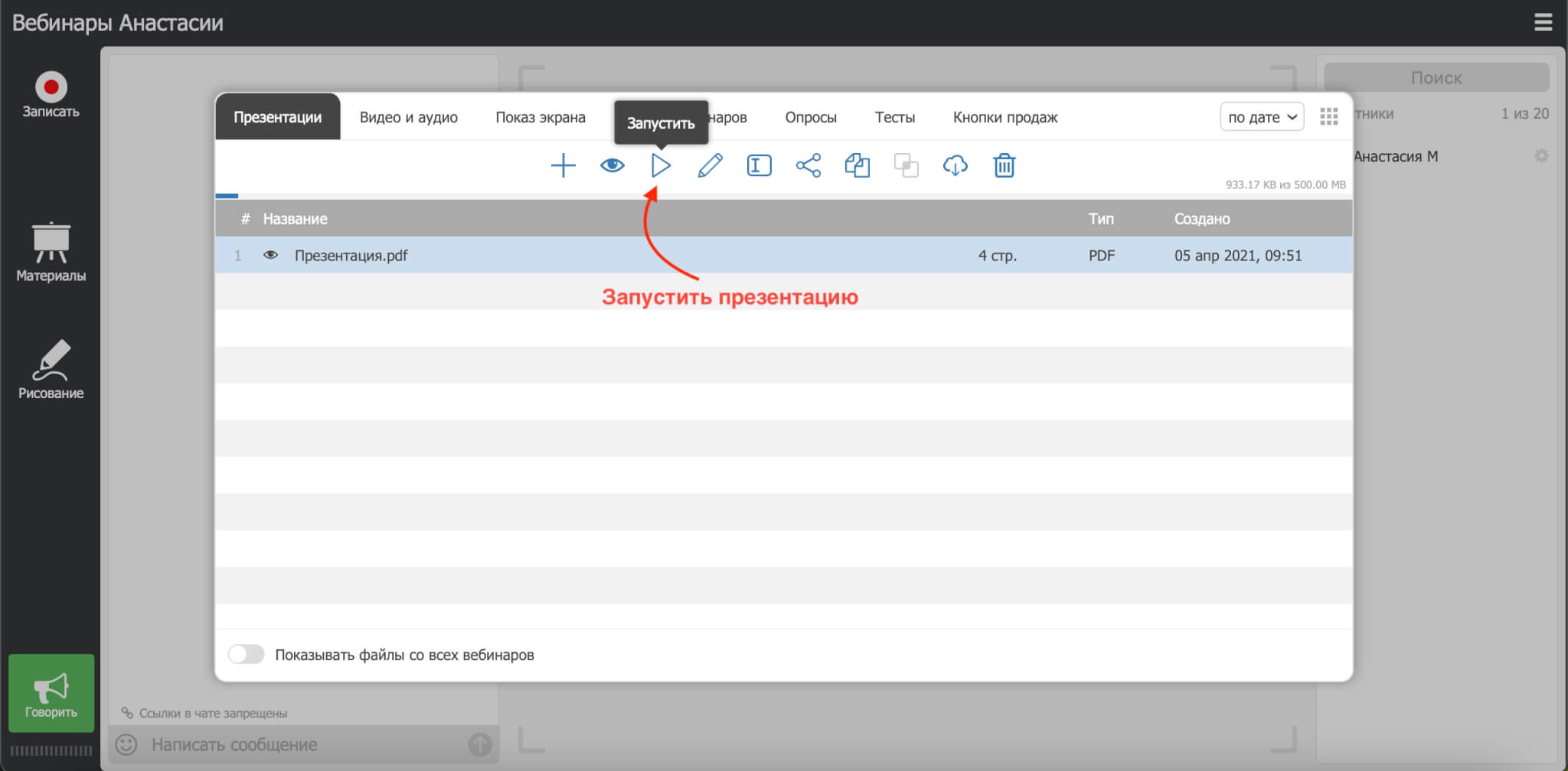1568x771 pixels.
Task: Sort by the Тип column header
Action: [x=1101, y=219]
